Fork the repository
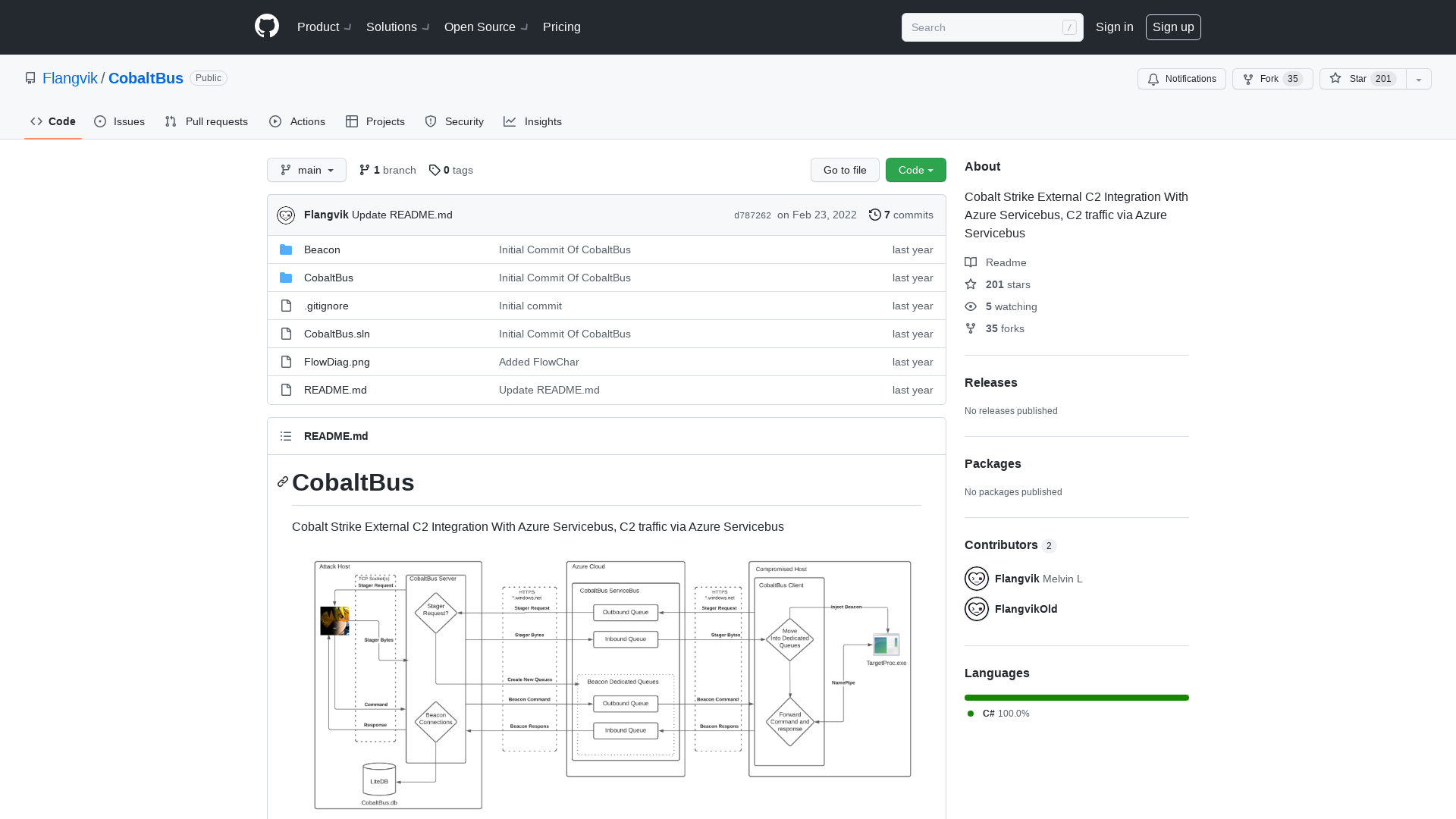Screen dimensions: 1456x819 click(1272, 79)
